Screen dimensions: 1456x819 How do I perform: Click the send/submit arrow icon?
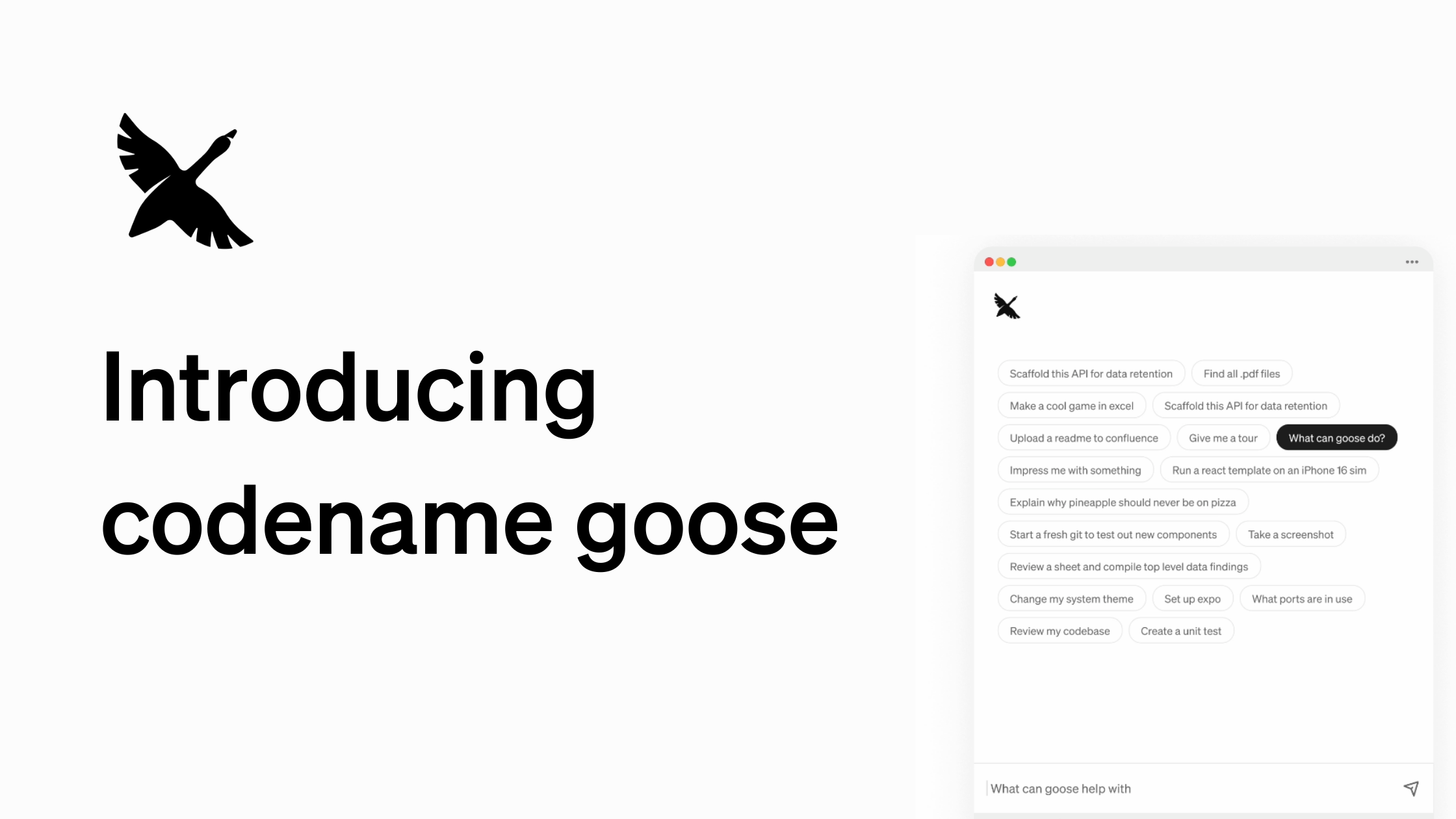(x=1411, y=789)
